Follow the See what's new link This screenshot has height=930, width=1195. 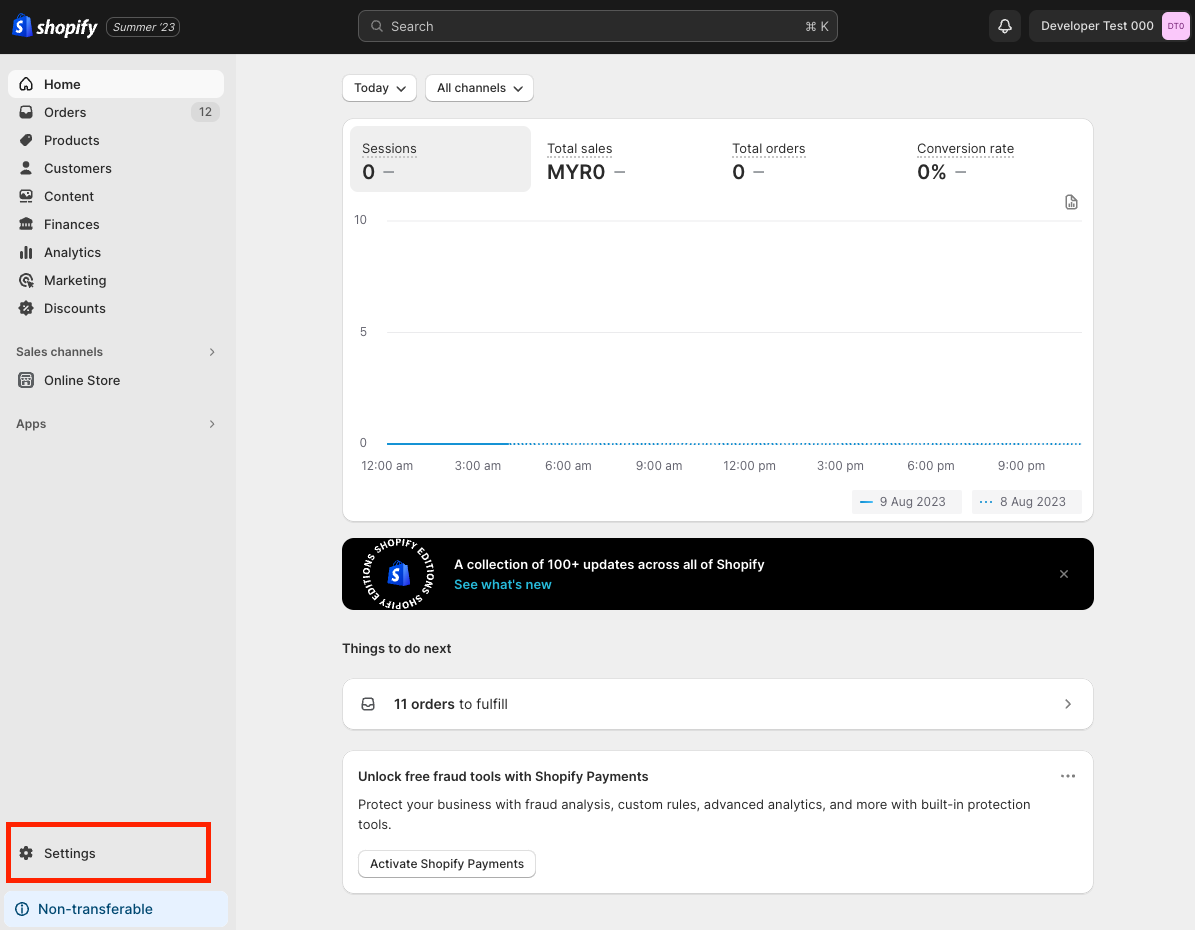[x=502, y=585]
